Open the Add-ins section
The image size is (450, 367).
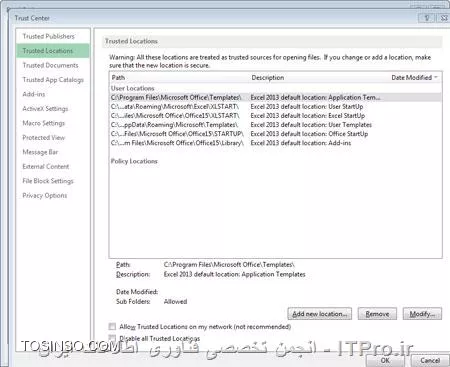(34, 94)
